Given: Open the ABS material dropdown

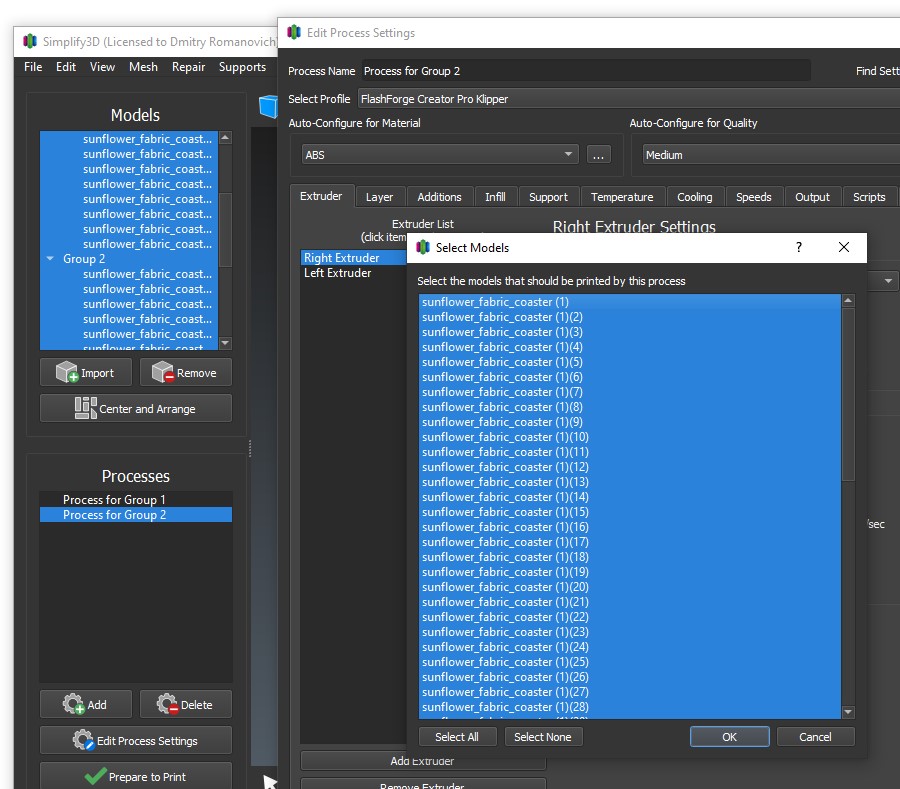Looking at the screenshot, I should point(440,154).
